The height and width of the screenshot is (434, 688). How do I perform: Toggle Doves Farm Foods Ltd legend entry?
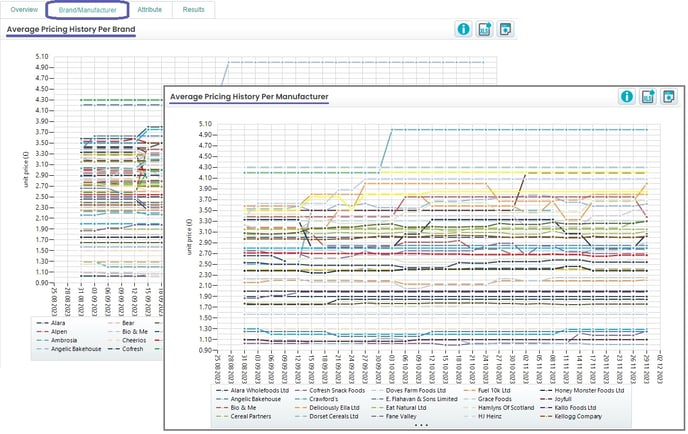(x=408, y=390)
